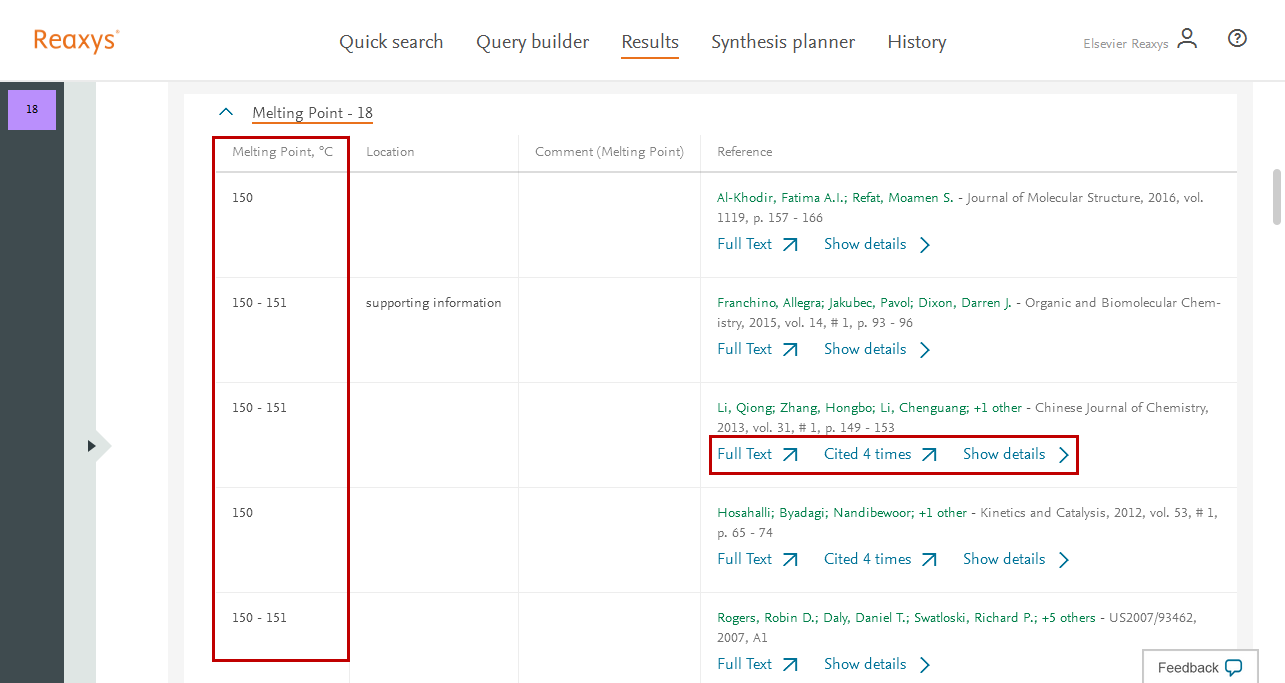The height and width of the screenshot is (683, 1285).
Task: Collapse the Melting Point section chevron
Action: (x=226, y=113)
